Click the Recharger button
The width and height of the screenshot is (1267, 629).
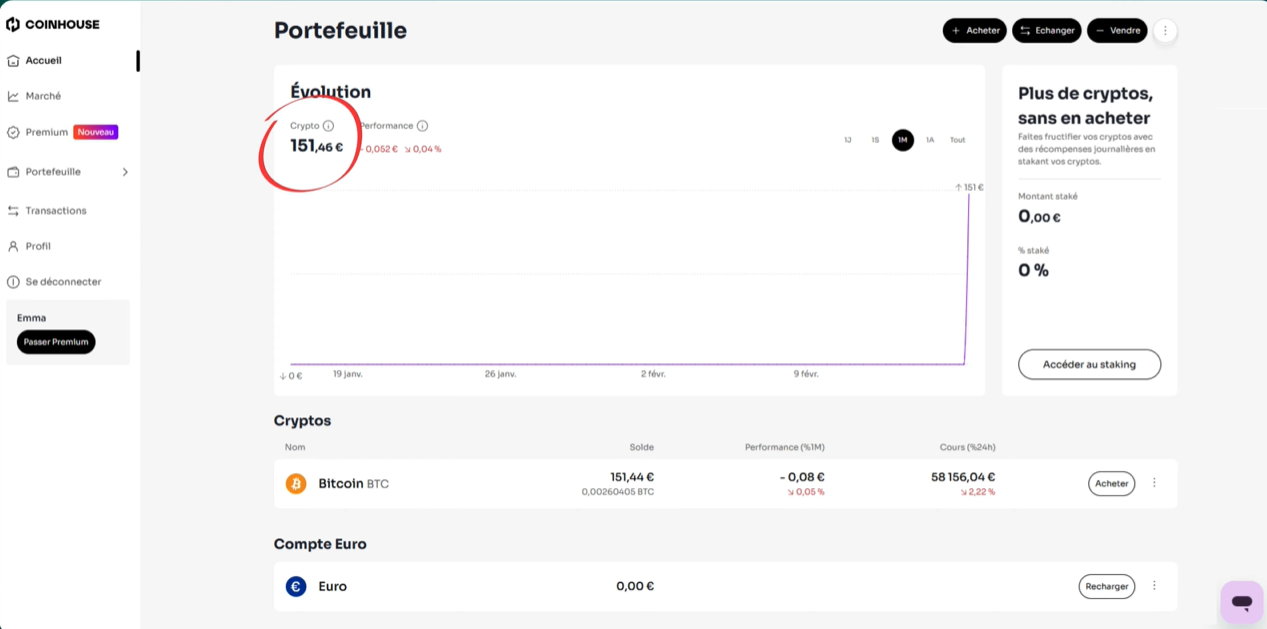tap(1106, 587)
